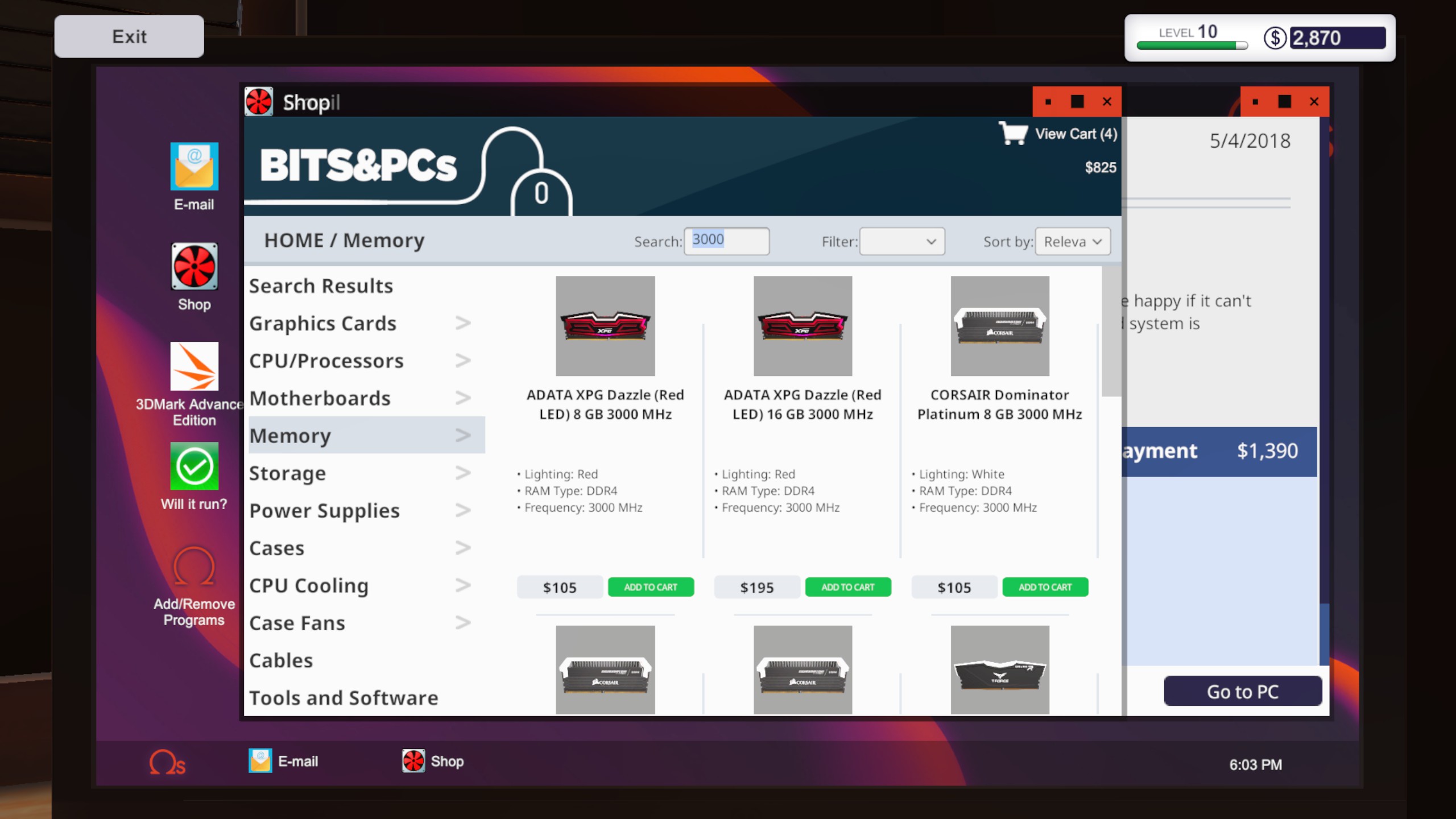Open the Will it run? app
Image resolution: width=1456 pixels, height=819 pixels.
[x=194, y=466]
